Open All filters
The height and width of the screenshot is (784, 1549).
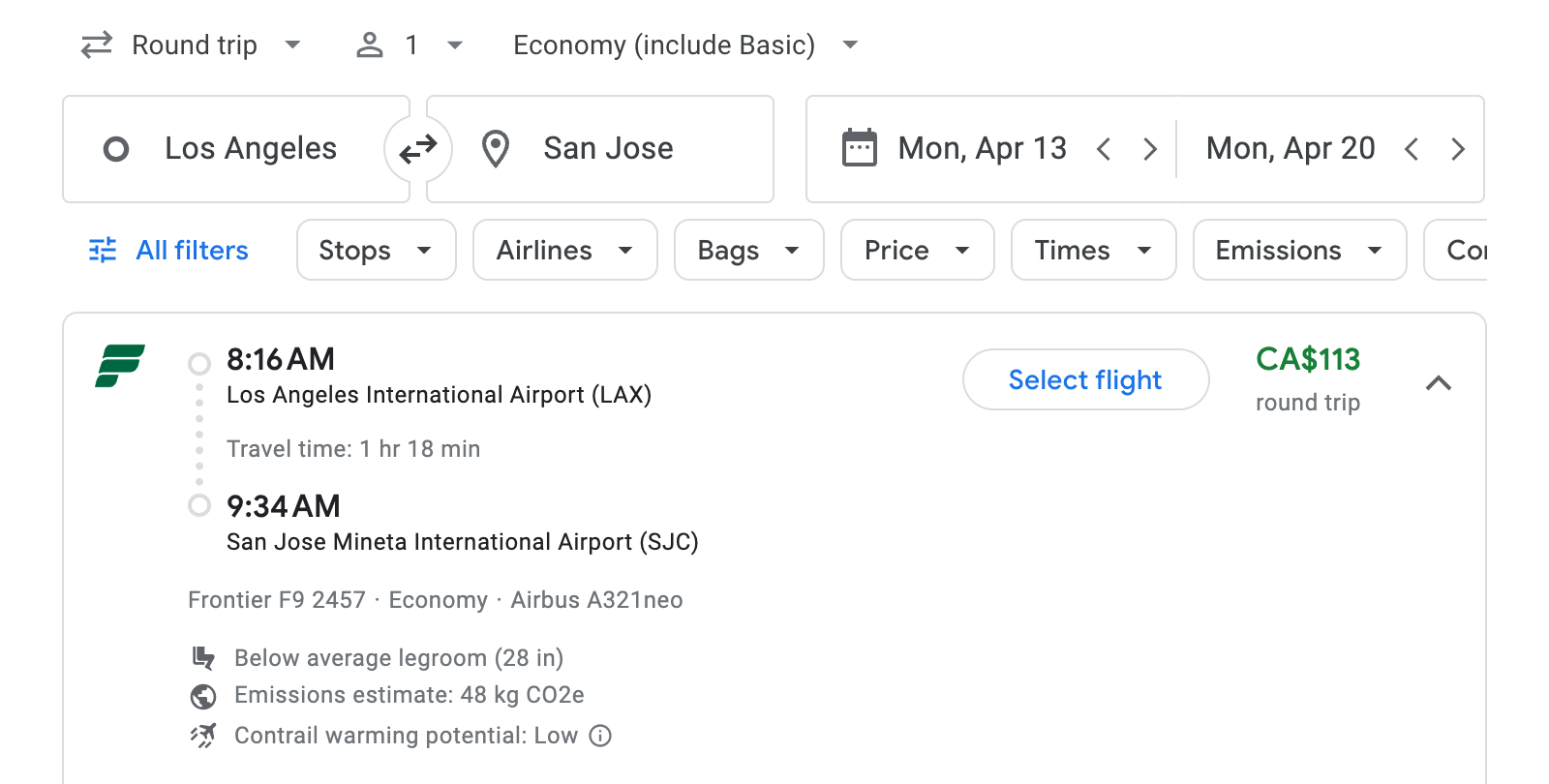coord(167,250)
